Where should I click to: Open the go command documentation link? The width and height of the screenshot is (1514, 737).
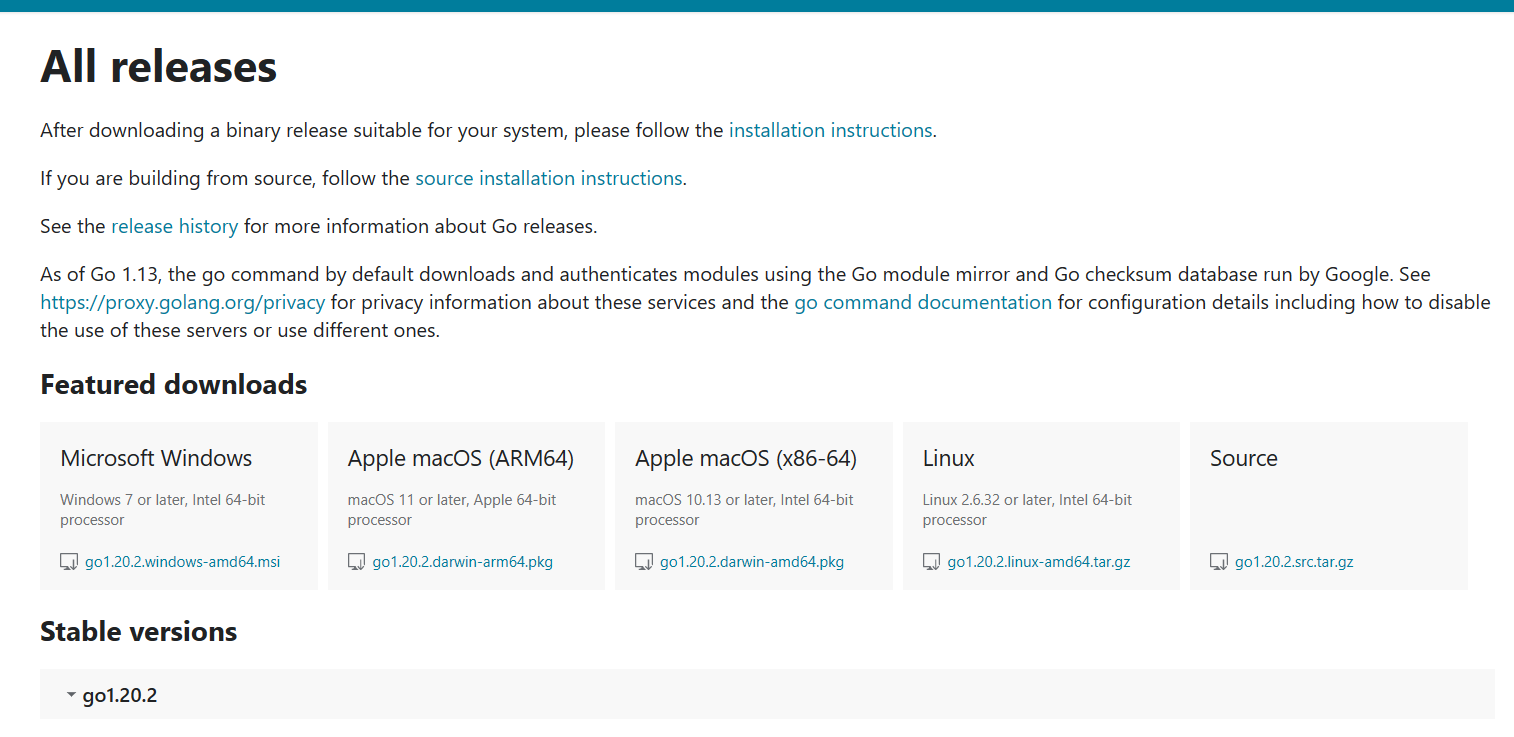[x=922, y=302]
